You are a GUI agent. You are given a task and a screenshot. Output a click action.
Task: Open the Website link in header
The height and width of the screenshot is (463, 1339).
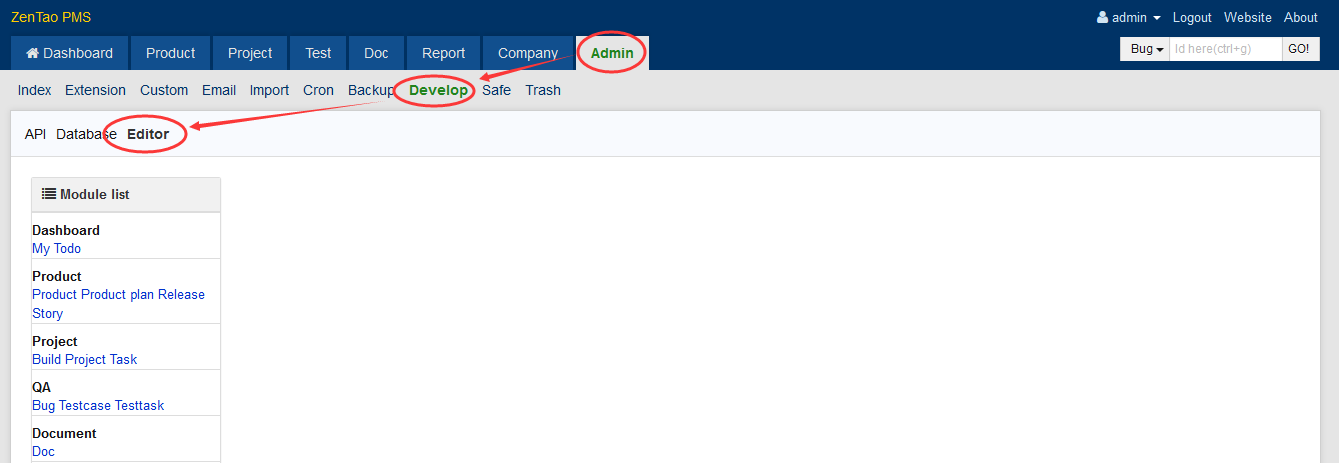1247,17
